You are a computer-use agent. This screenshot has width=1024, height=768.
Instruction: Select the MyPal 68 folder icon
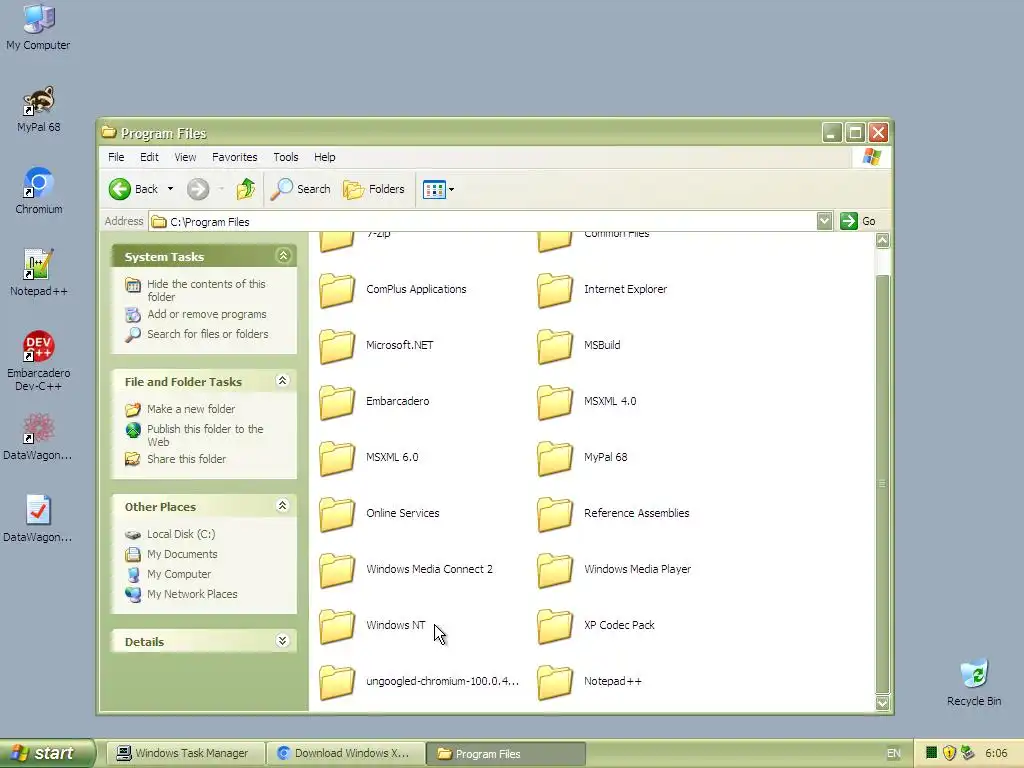tap(555, 458)
